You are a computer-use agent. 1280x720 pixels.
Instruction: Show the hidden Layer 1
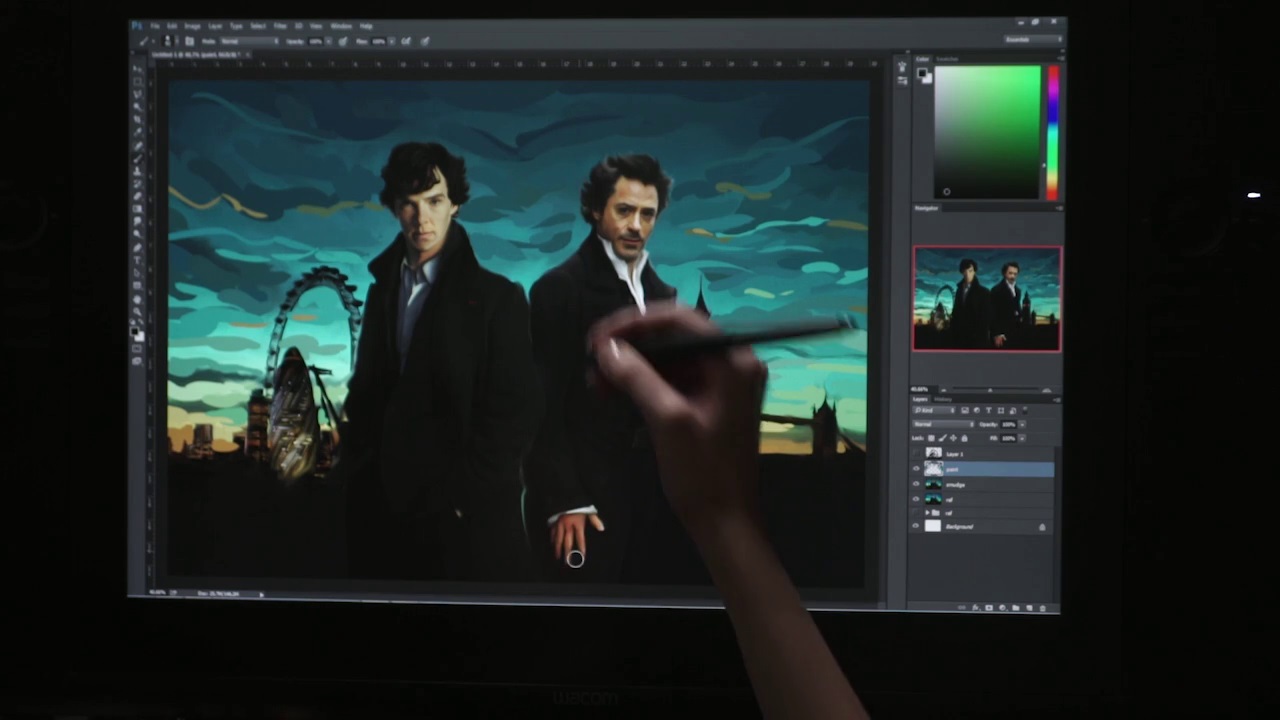(x=916, y=454)
